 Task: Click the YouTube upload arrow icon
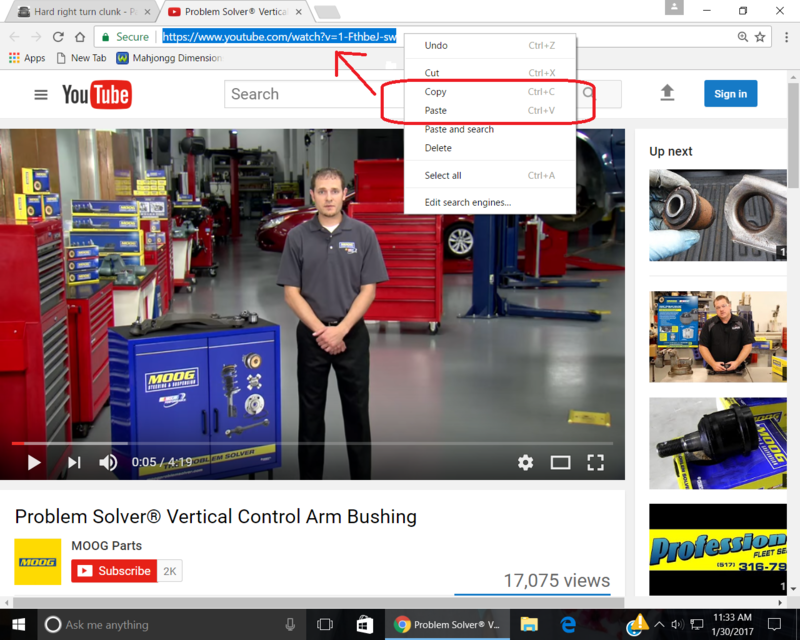pyautogui.click(x=667, y=93)
